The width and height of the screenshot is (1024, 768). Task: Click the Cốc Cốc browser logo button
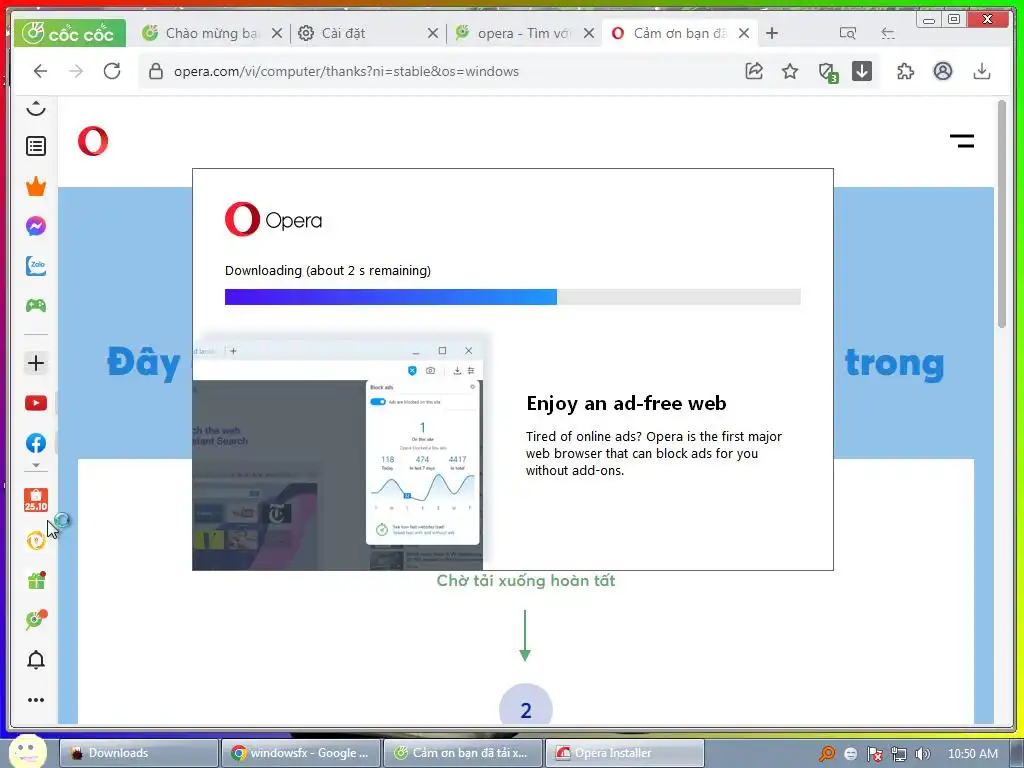click(69, 33)
